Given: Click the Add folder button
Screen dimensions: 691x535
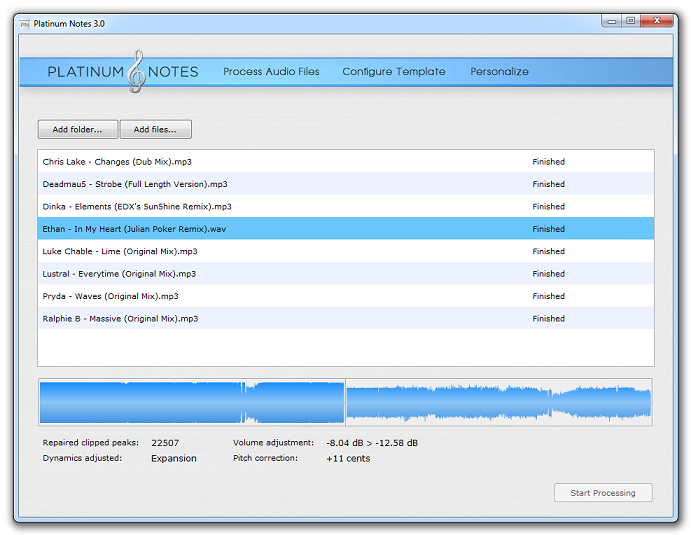Looking at the screenshot, I should click(x=77, y=130).
